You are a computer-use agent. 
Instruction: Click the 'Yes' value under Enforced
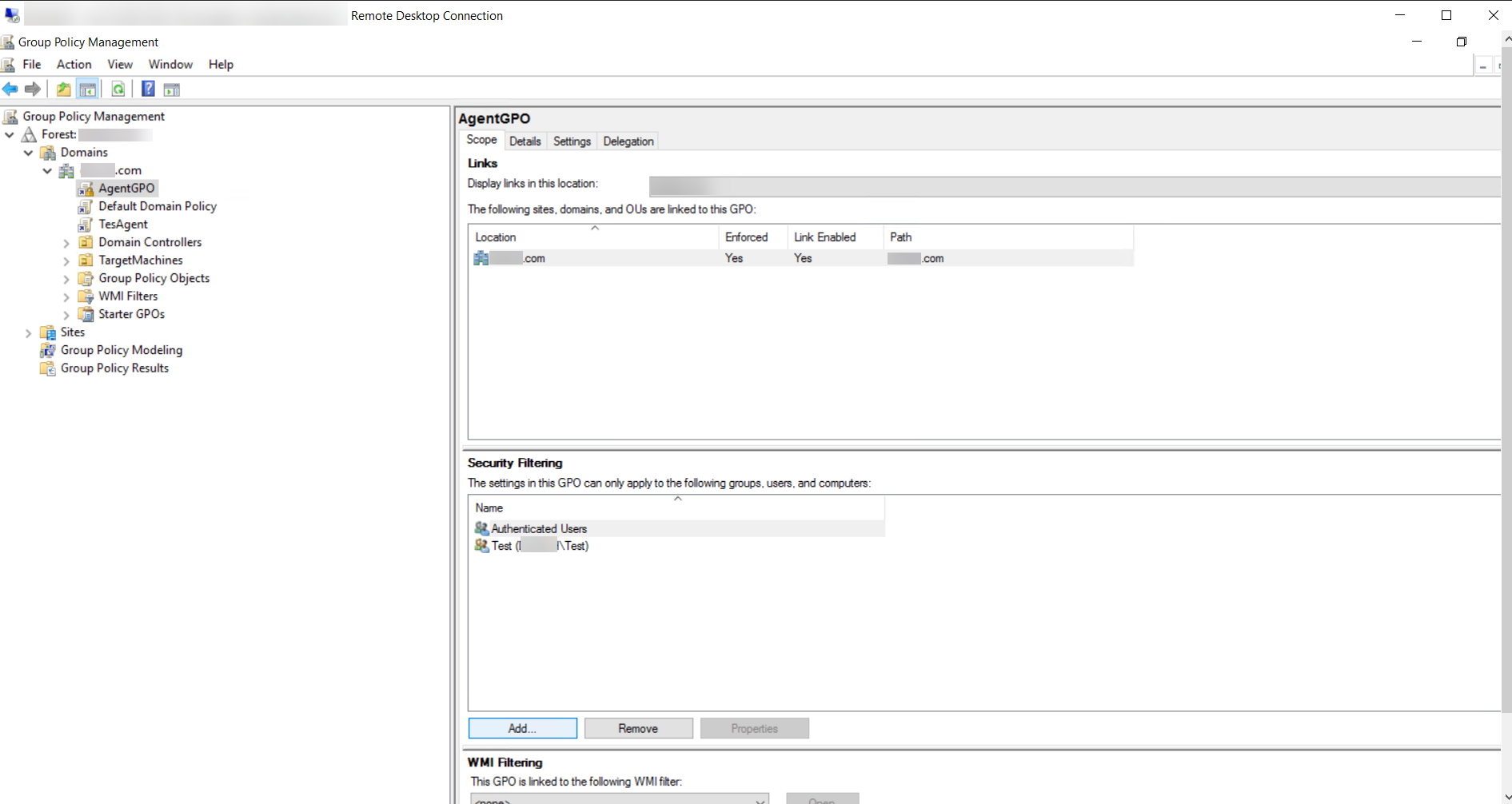click(734, 258)
